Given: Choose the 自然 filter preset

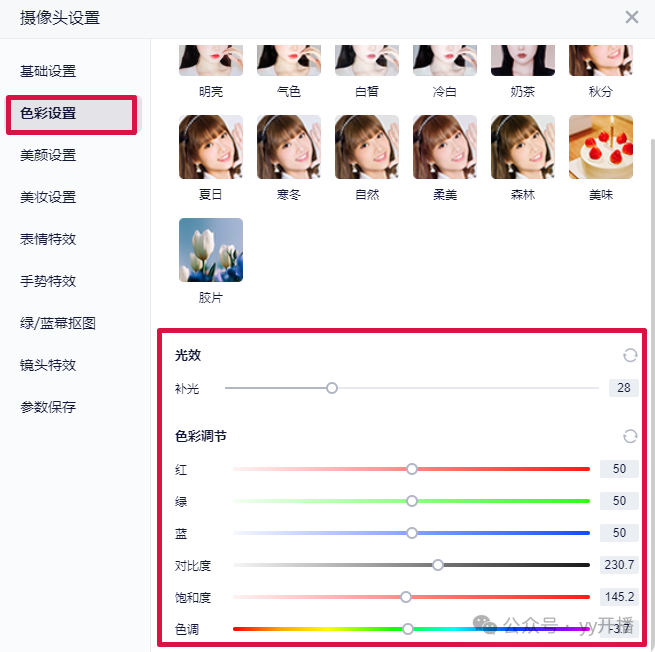Looking at the screenshot, I should 367,147.
